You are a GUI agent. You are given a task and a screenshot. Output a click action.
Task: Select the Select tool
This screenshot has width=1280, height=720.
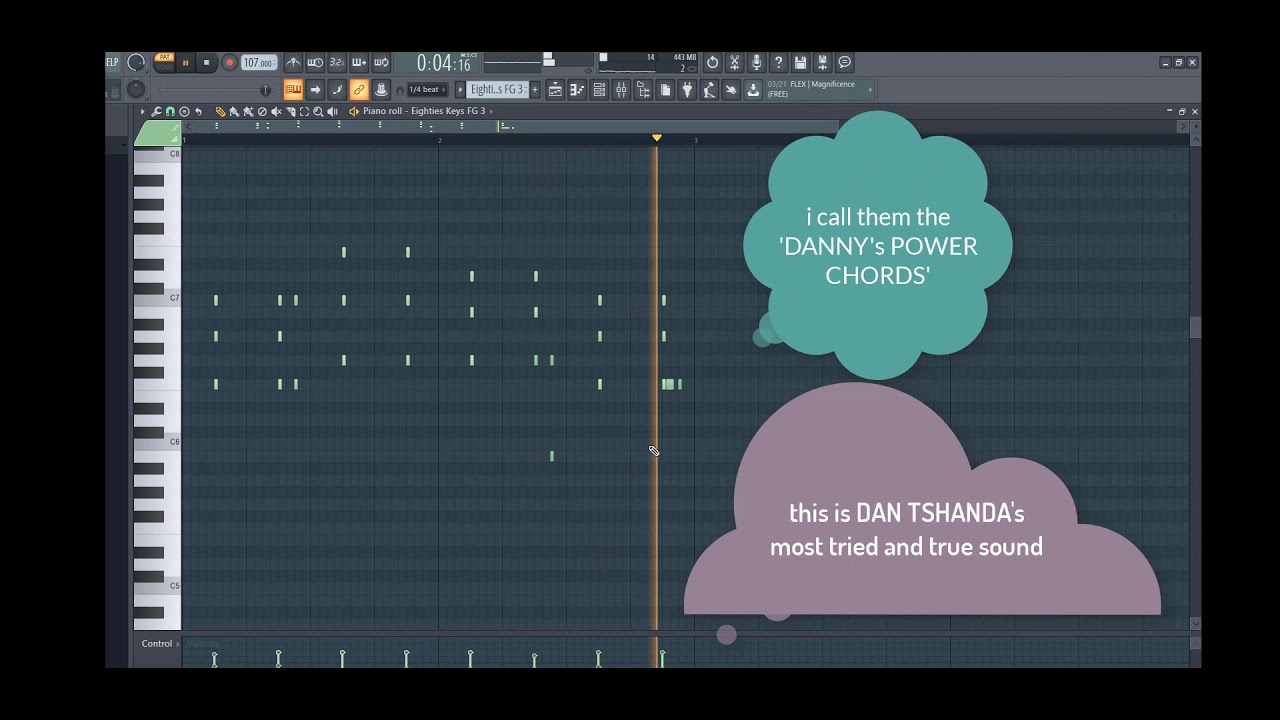point(304,111)
